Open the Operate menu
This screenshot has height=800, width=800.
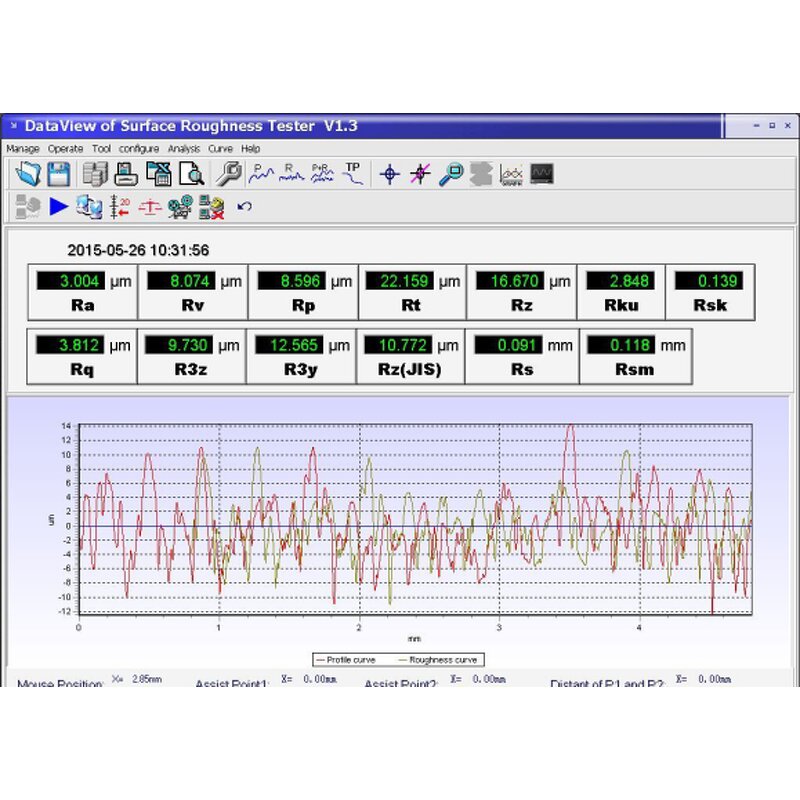pyautogui.click(x=66, y=148)
